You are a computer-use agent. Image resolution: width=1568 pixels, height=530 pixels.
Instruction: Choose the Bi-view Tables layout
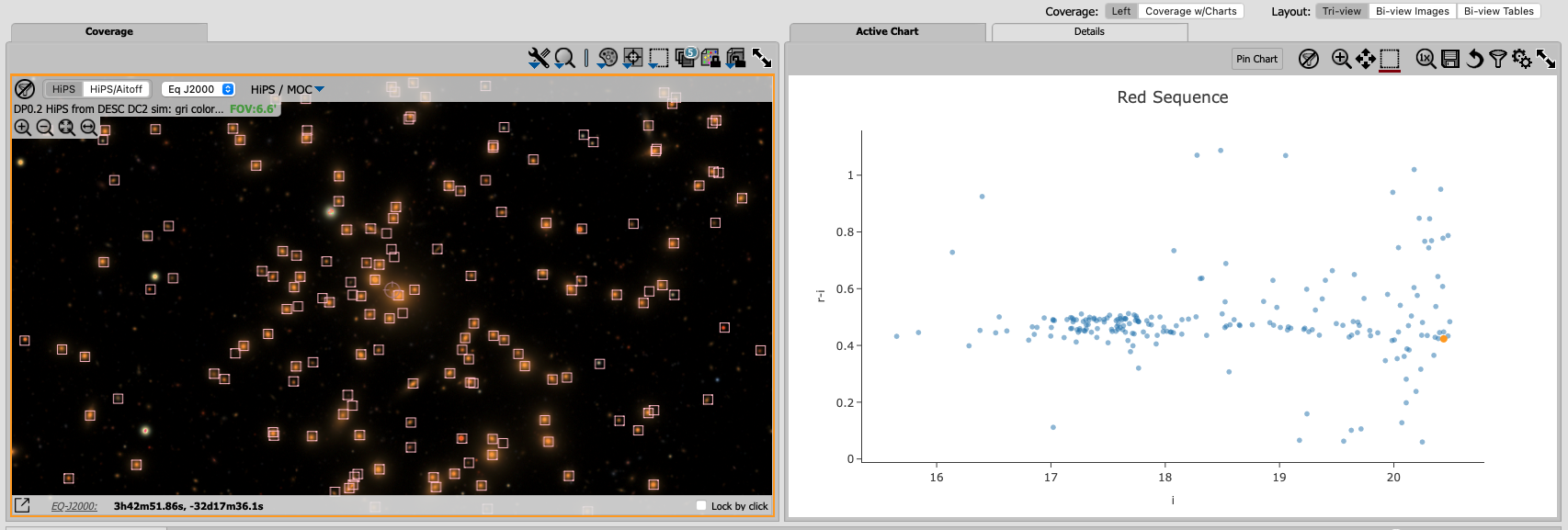pos(1499,11)
